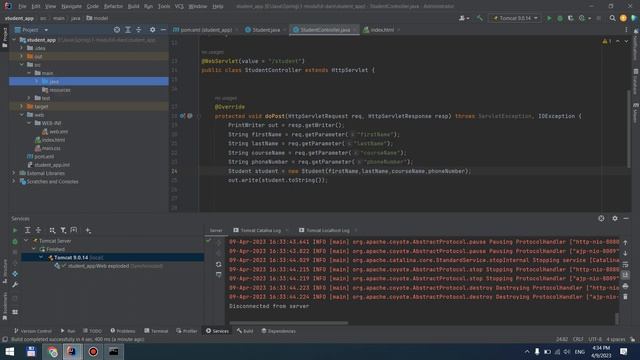Collapse the student_app root node
640x360 pixels.
[x=14, y=40]
